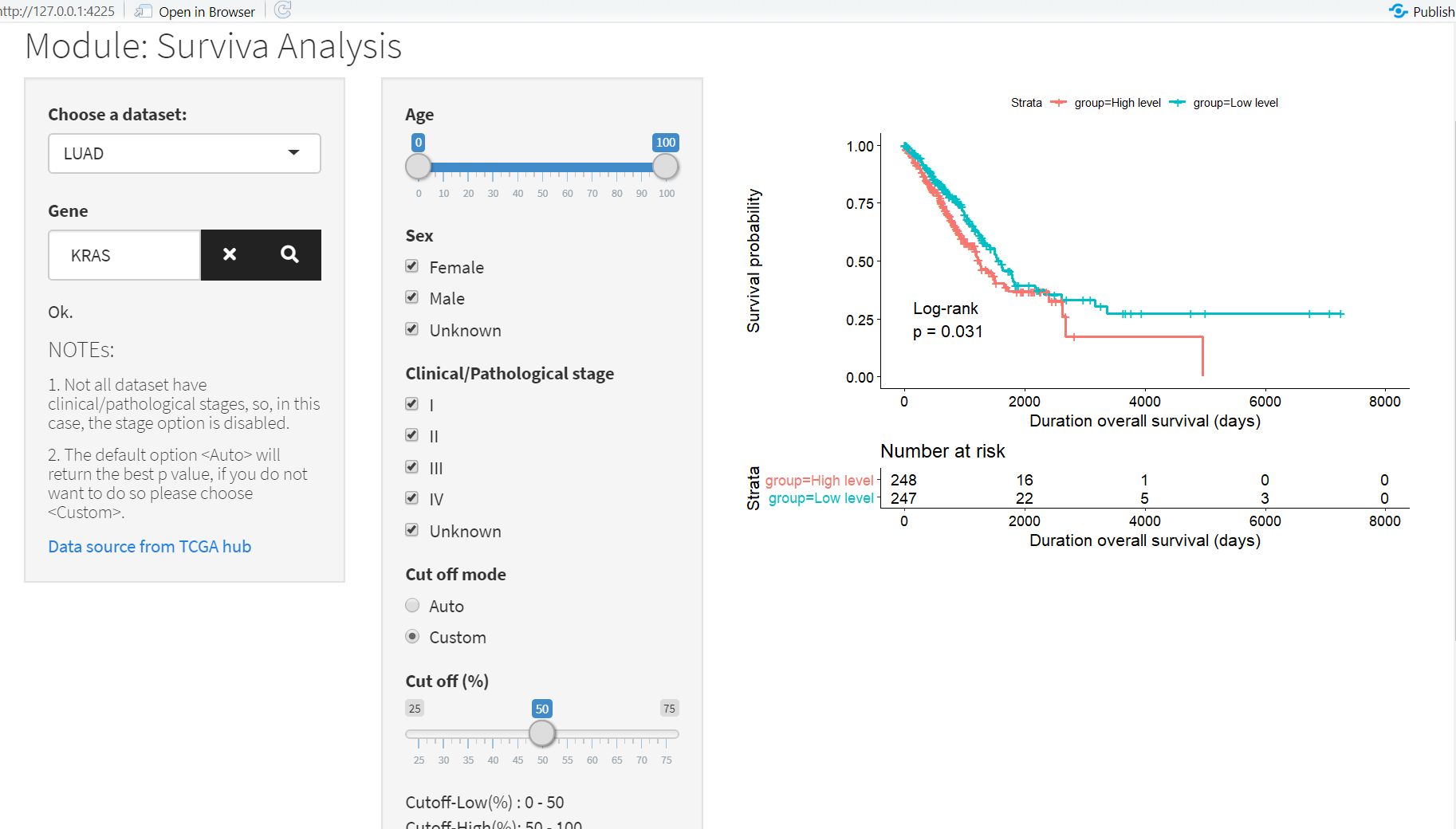Uncheck Unknown clinical stage
Image resolution: width=1456 pixels, height=829 pixels.
pos(411,529)
